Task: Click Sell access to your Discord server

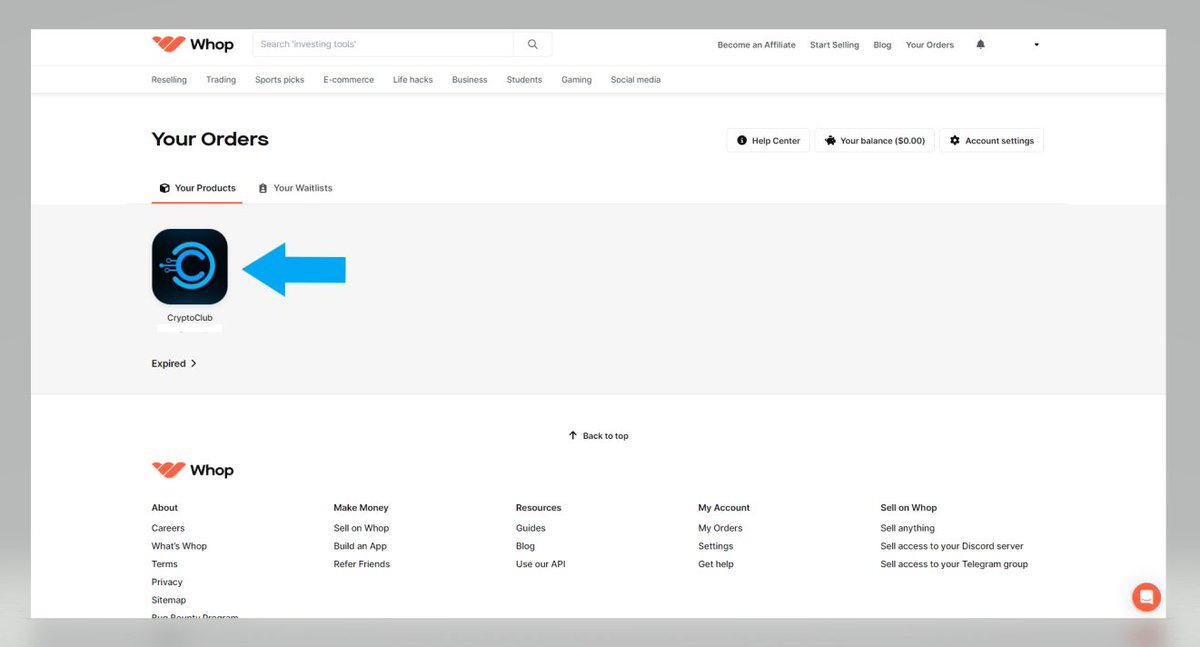Action: (x=952, y=546)
